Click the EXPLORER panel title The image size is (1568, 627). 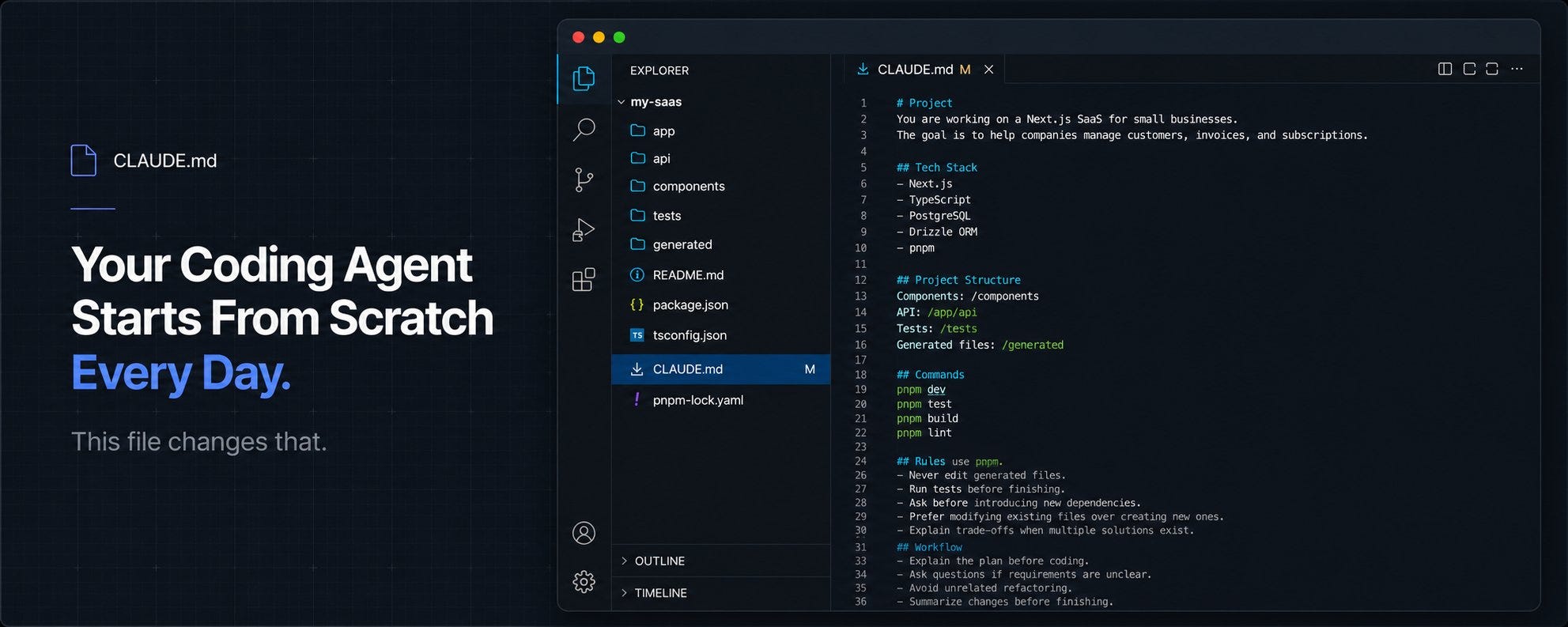point(659,70)
